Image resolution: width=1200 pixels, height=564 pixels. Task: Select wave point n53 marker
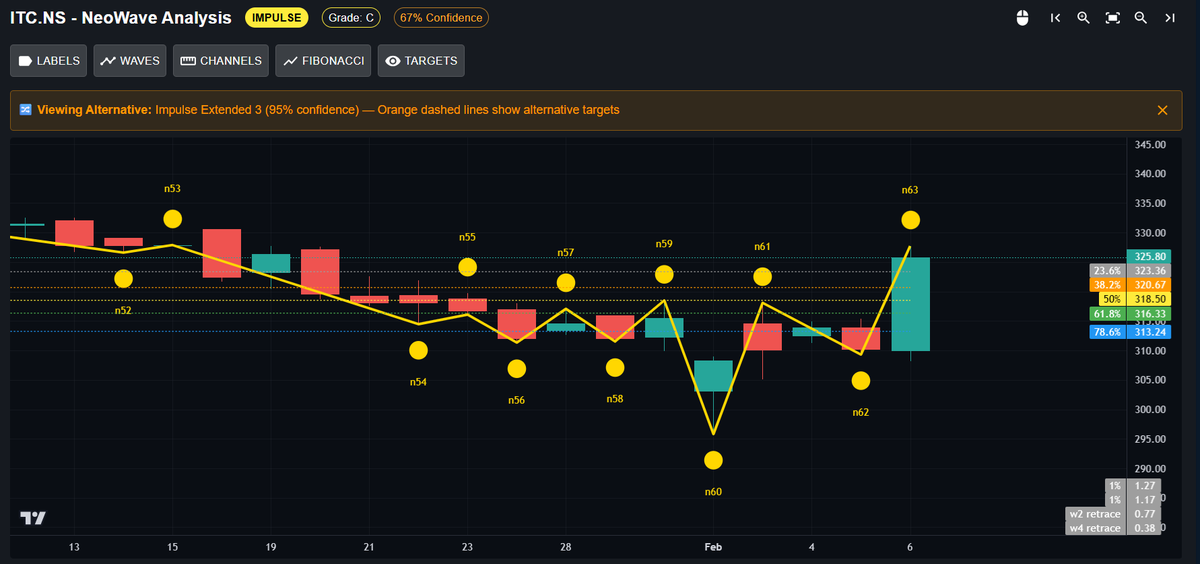pos(173,219)
